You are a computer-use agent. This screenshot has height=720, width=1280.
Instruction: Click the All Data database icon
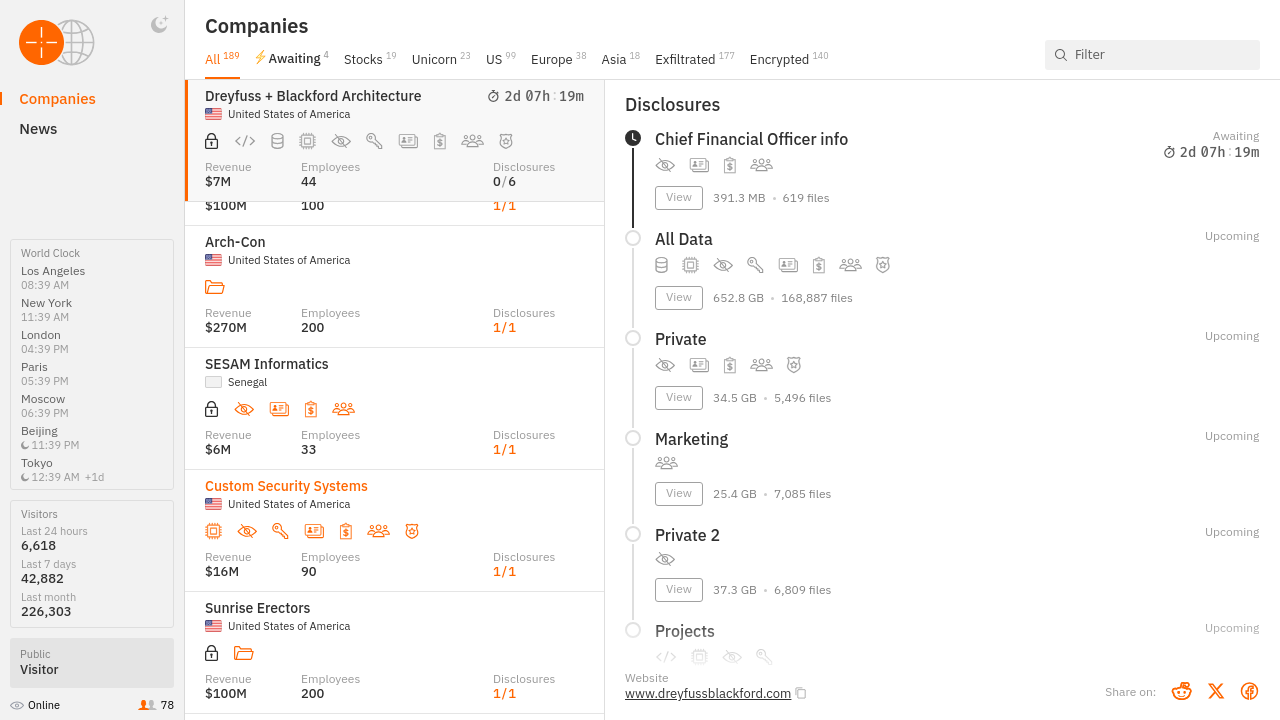pyautogui.click(x=661, y=265)
